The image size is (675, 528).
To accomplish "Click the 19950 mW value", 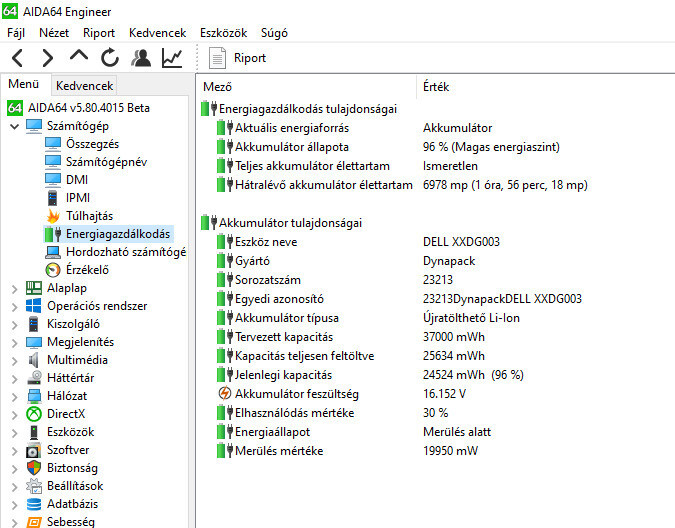I will [x=450, y=451].
